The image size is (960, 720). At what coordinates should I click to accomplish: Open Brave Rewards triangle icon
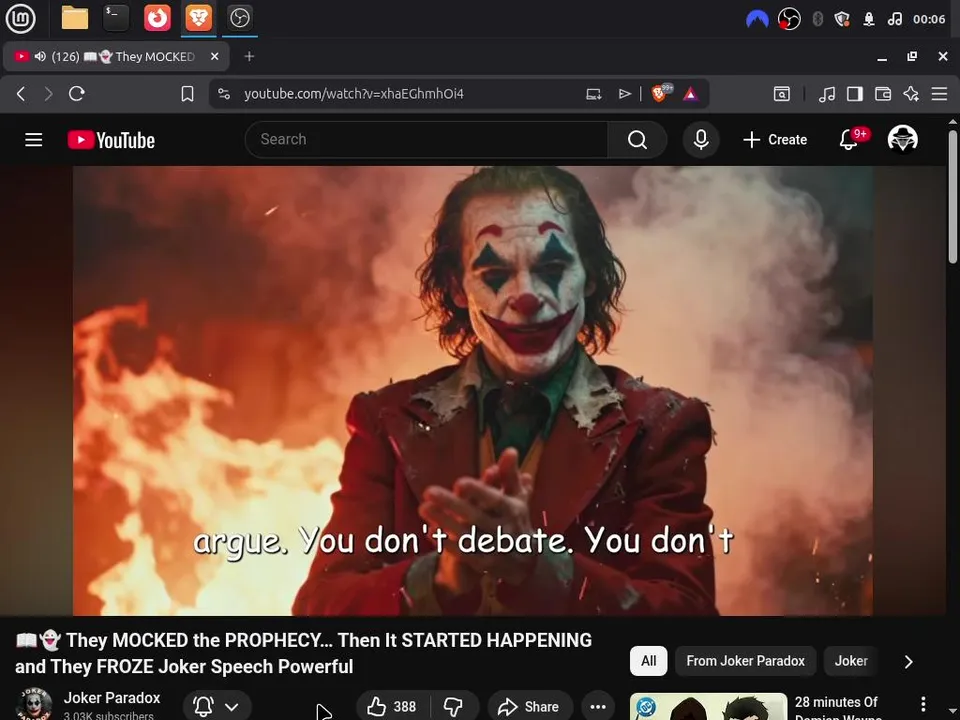[x=691, y=94]
